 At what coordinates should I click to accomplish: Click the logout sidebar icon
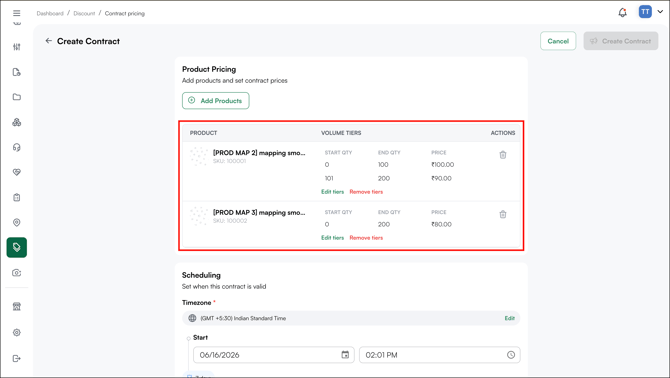[x=17, y=358]
